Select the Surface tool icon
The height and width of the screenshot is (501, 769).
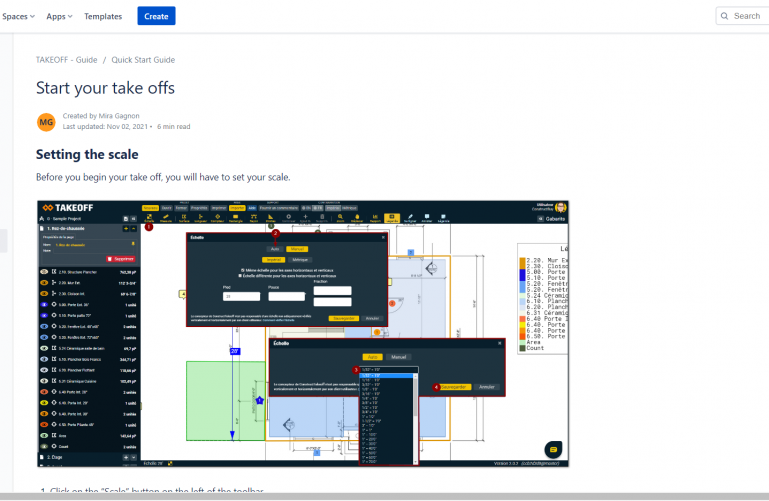pyautogui.click(x=184, y=218)
